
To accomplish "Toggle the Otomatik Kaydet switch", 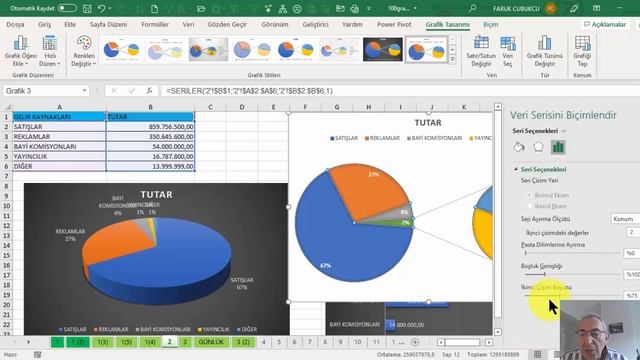I will [x=67, y=8].
